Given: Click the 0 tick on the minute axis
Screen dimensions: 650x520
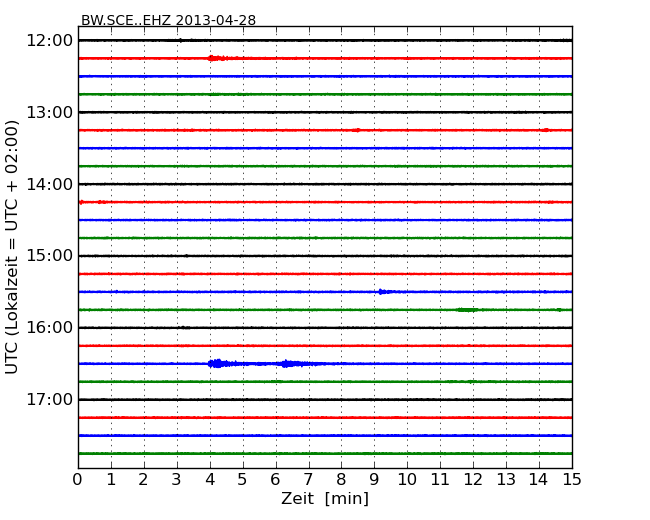Looking at the screenshot, I should 78,480.
